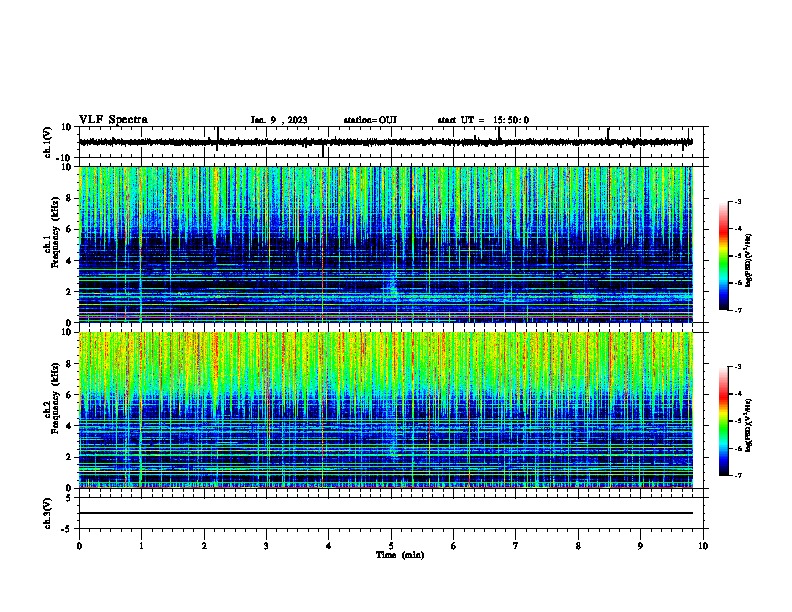Click the "-3" label on ch.1 color scale

[x=738, y=201]
